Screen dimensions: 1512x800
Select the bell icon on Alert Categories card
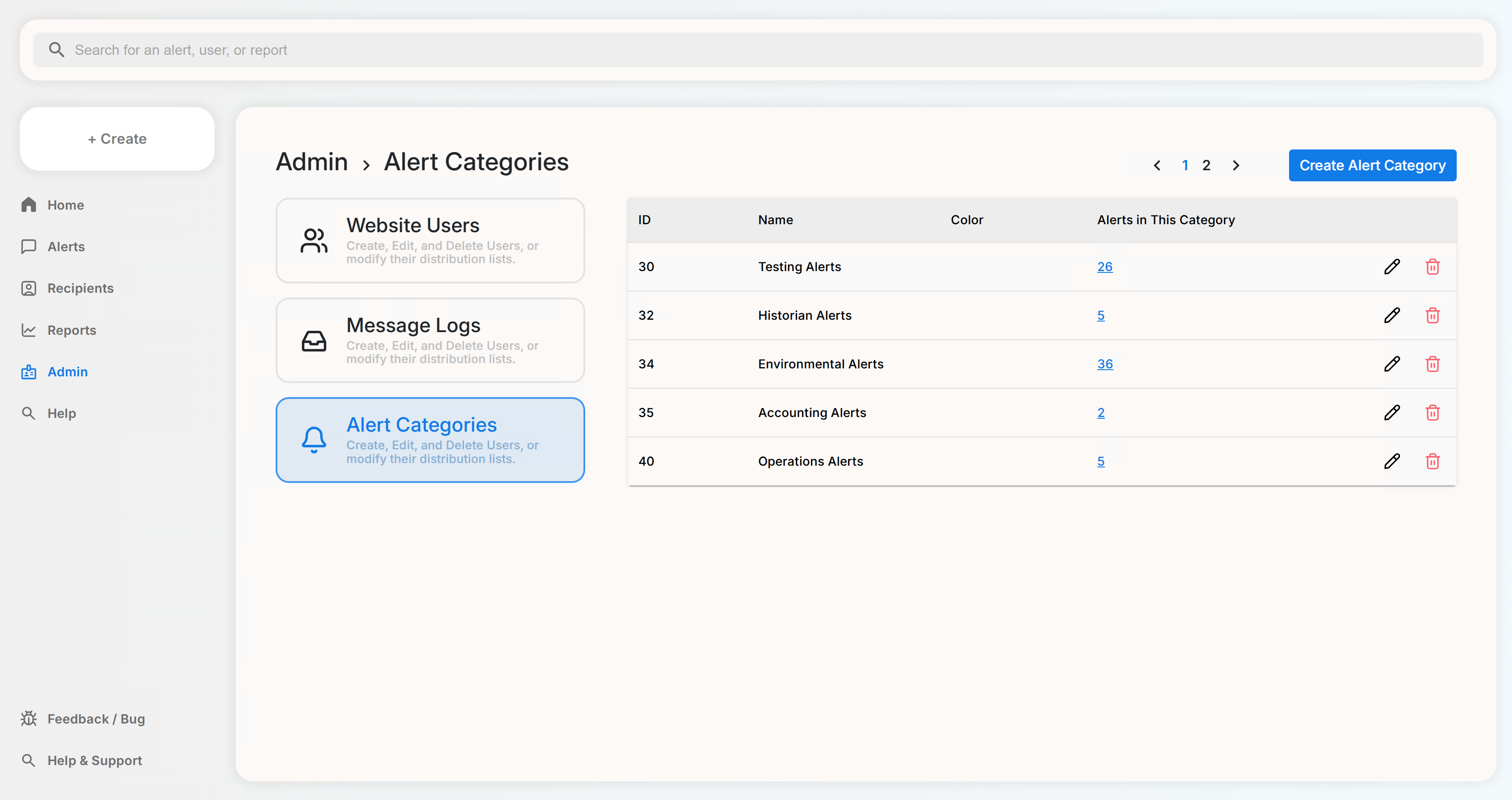click(x=314, y=440)
